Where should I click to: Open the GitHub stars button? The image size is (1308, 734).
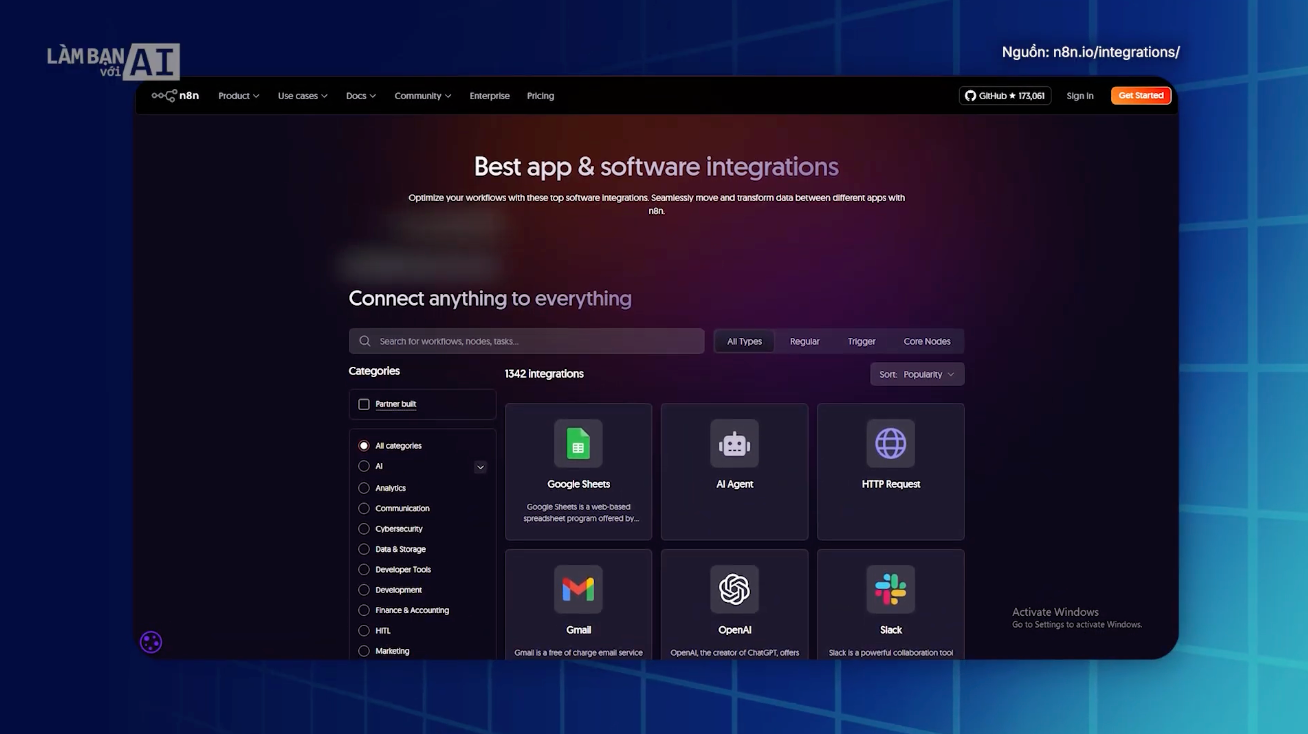coord(1005,96)
